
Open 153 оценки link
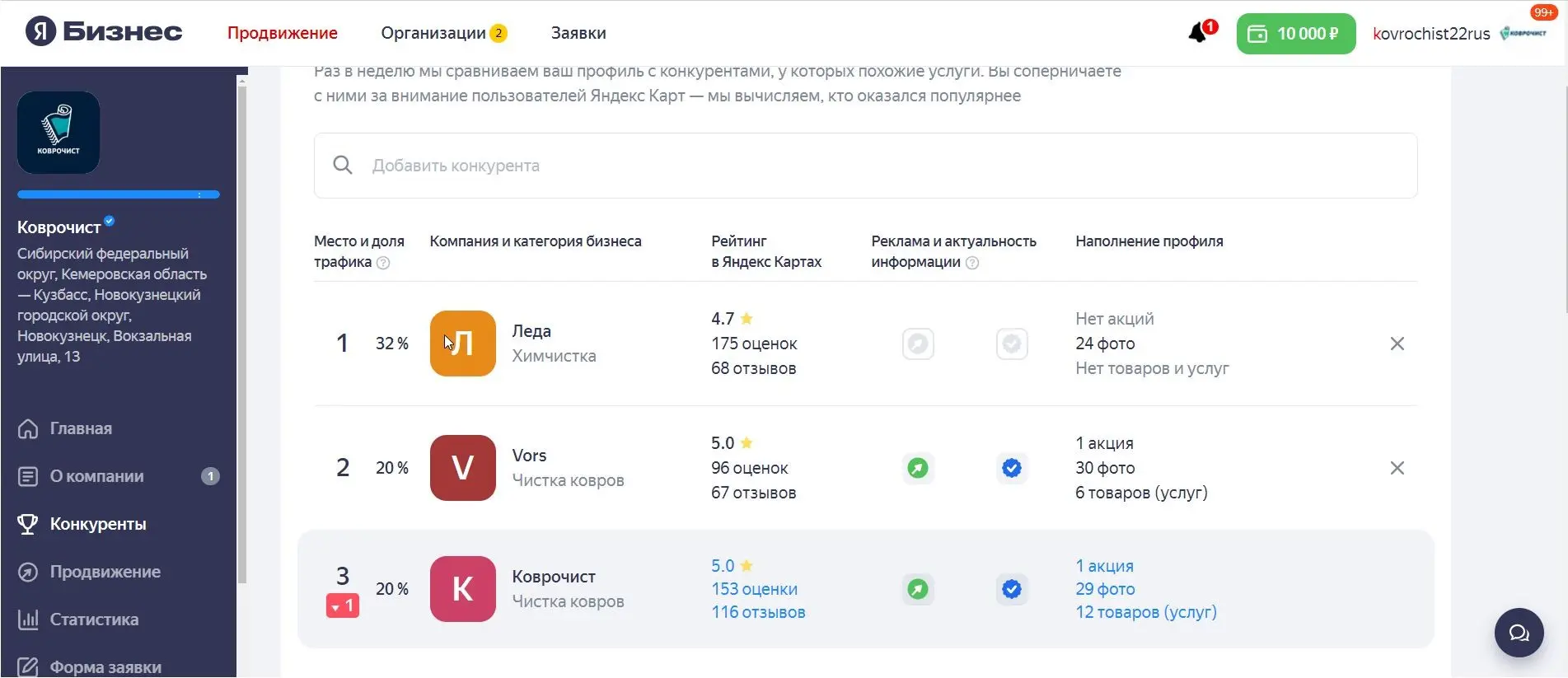[x=754, y=589]
